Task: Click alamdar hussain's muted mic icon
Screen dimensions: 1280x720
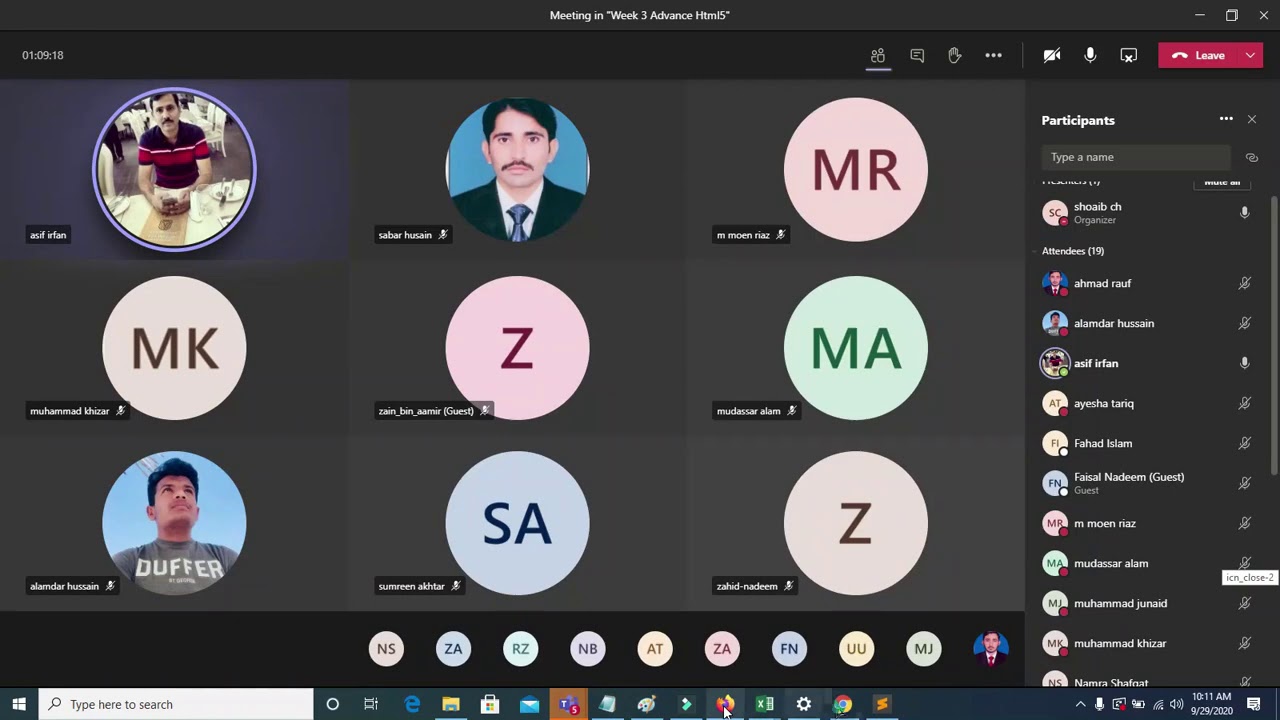Action: tap(1245, 323)
